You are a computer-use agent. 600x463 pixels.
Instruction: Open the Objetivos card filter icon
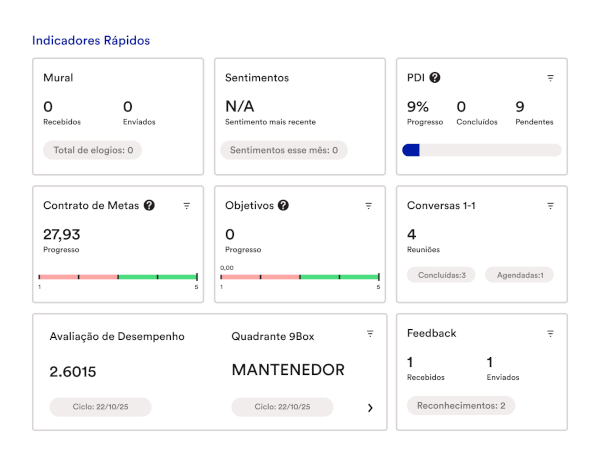pos(368,206)
